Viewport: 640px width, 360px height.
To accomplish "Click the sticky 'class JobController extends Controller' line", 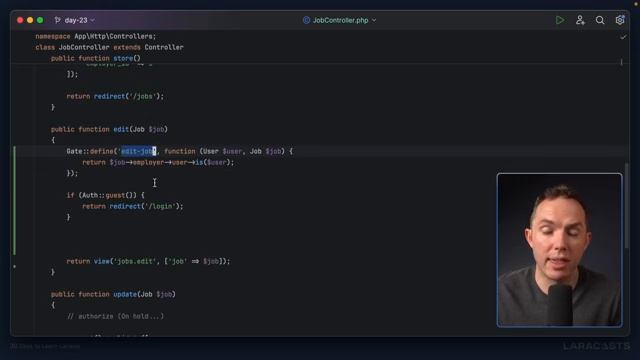I will 109,47.
